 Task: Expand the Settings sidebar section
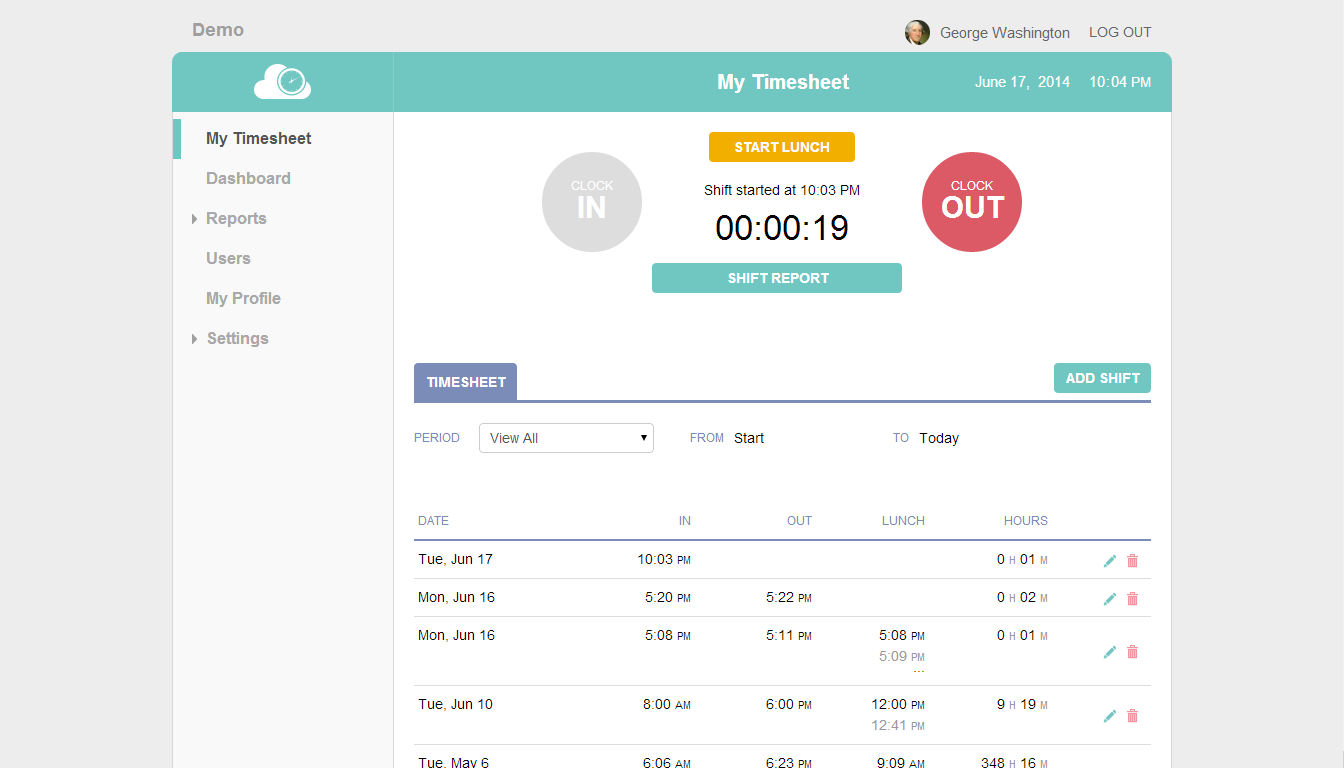pos(237,338)
